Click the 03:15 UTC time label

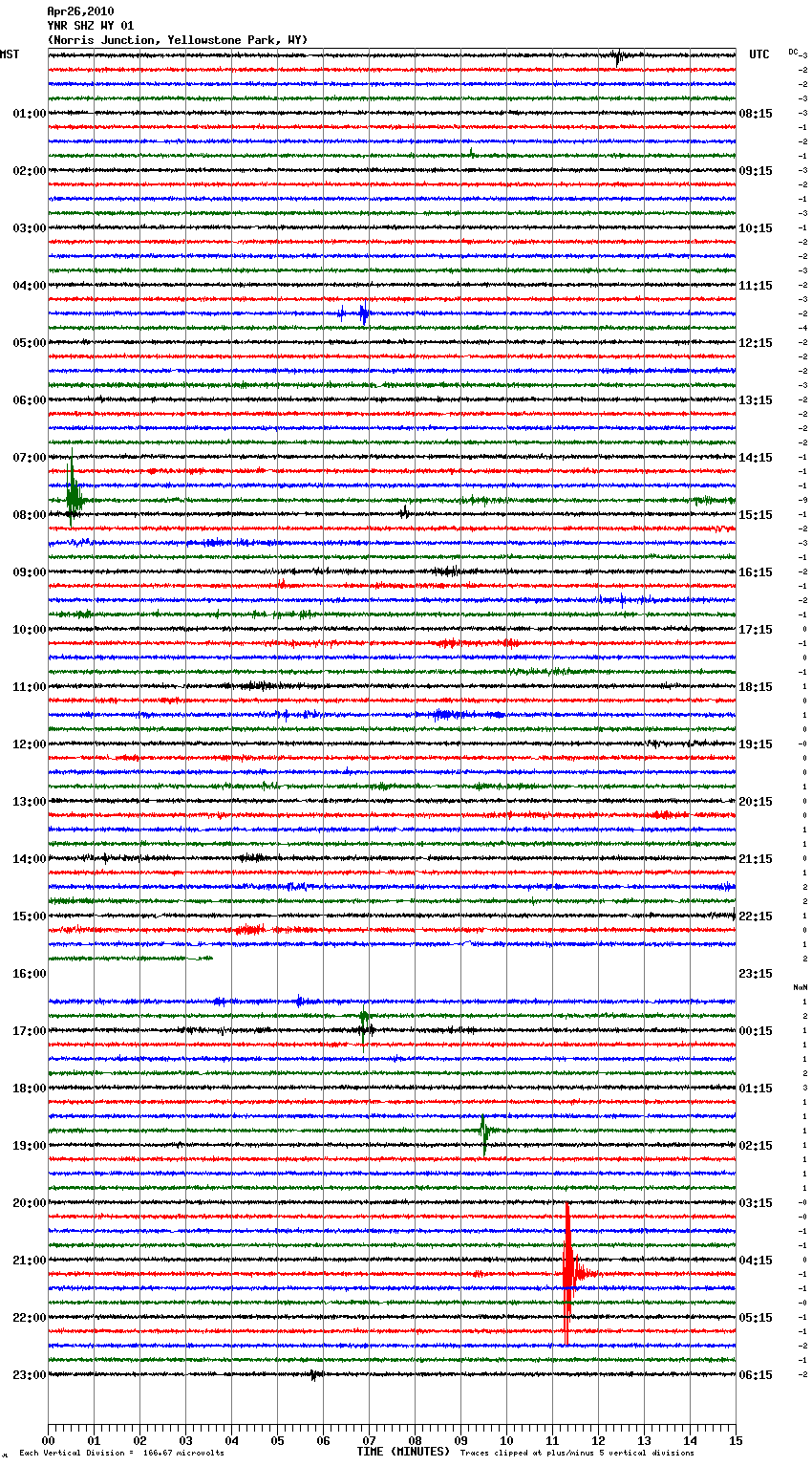click(756, 1203)
